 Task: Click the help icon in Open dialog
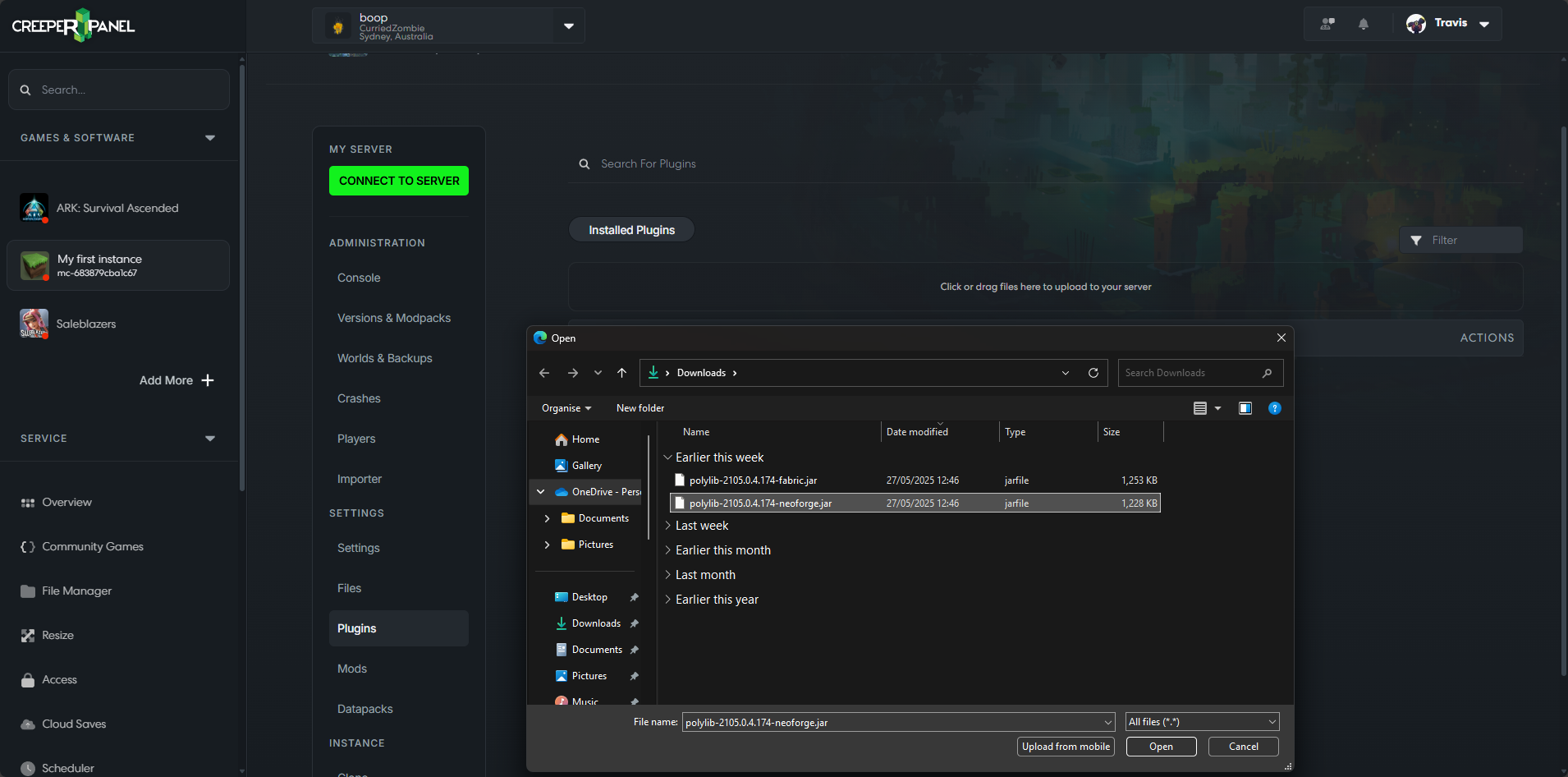tap(1275, 408)
